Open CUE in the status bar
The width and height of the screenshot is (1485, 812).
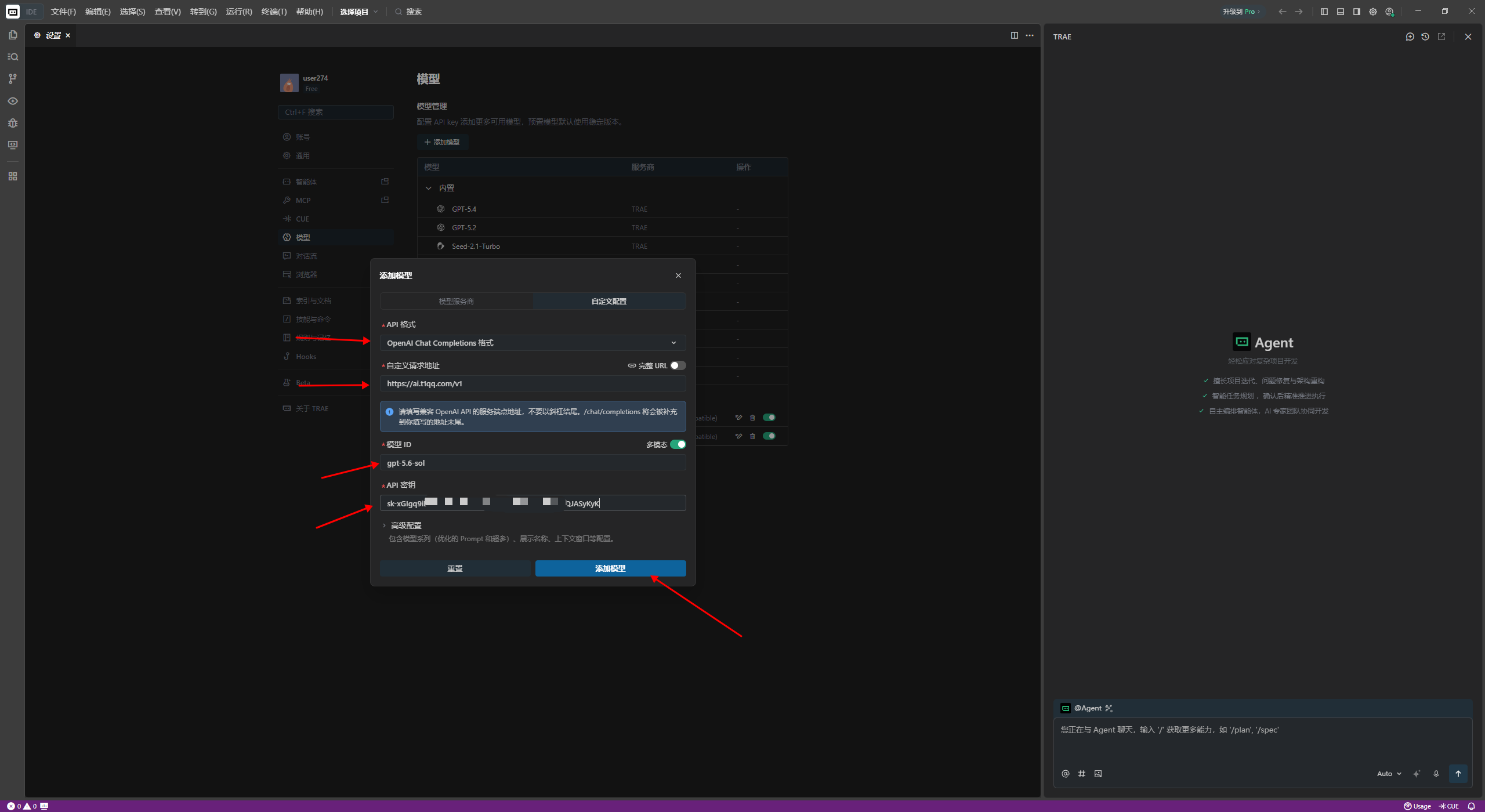[x=1449, y=806]
